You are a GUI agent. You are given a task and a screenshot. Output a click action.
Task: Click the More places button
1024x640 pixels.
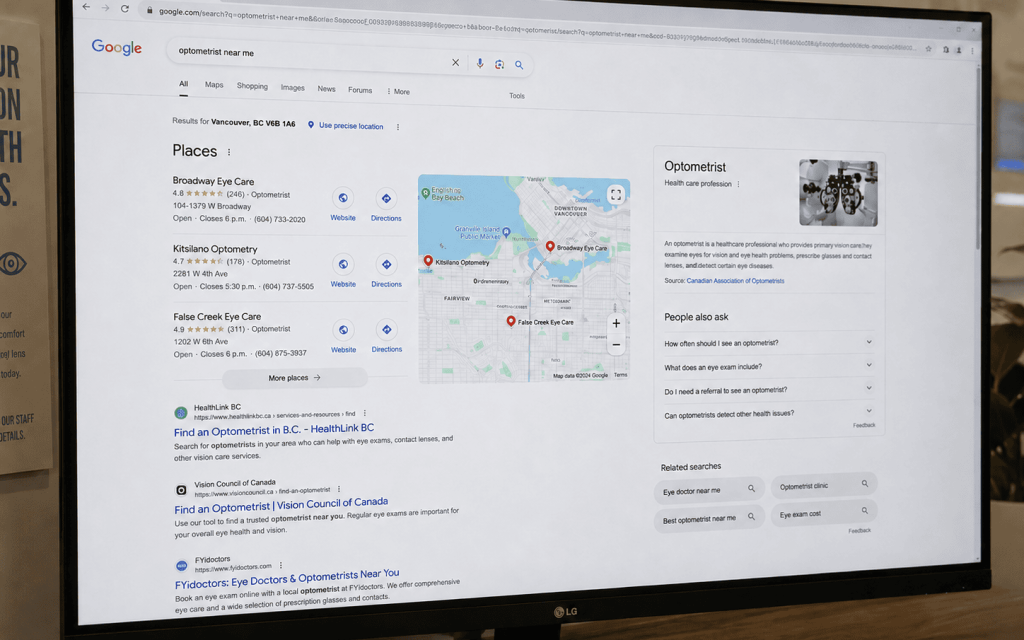(x=295, y=377)
